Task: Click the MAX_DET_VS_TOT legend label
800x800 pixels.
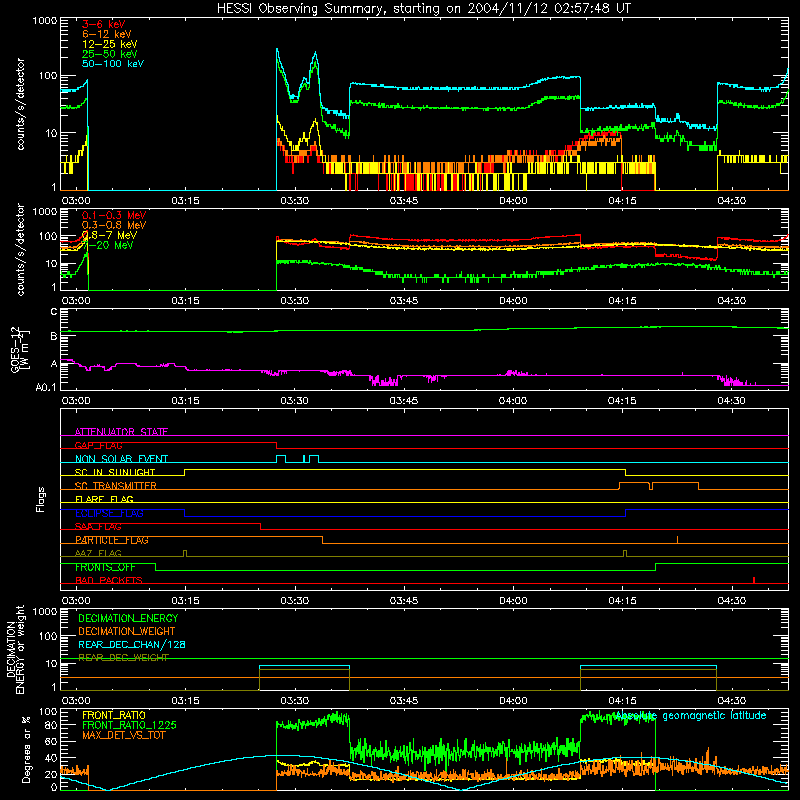Action: (123, 735)
